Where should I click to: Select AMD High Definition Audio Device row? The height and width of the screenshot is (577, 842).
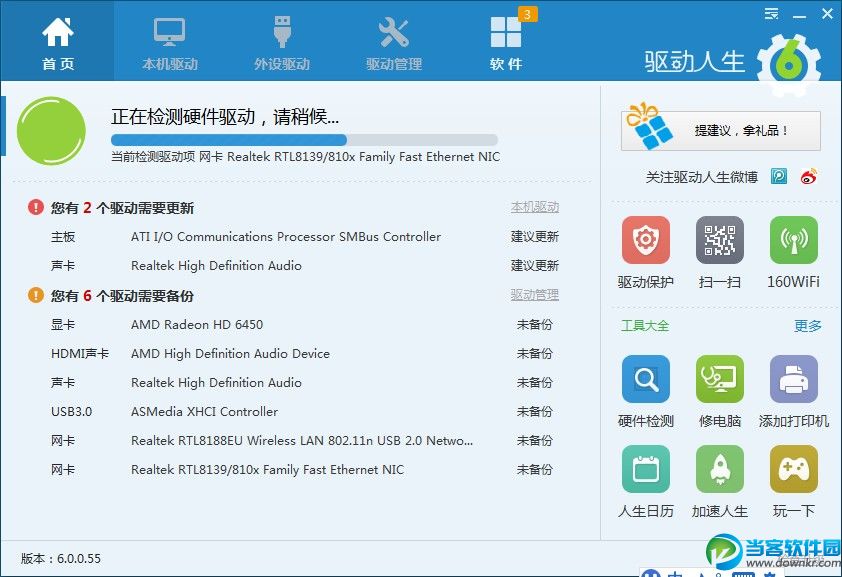coord(304,354)
